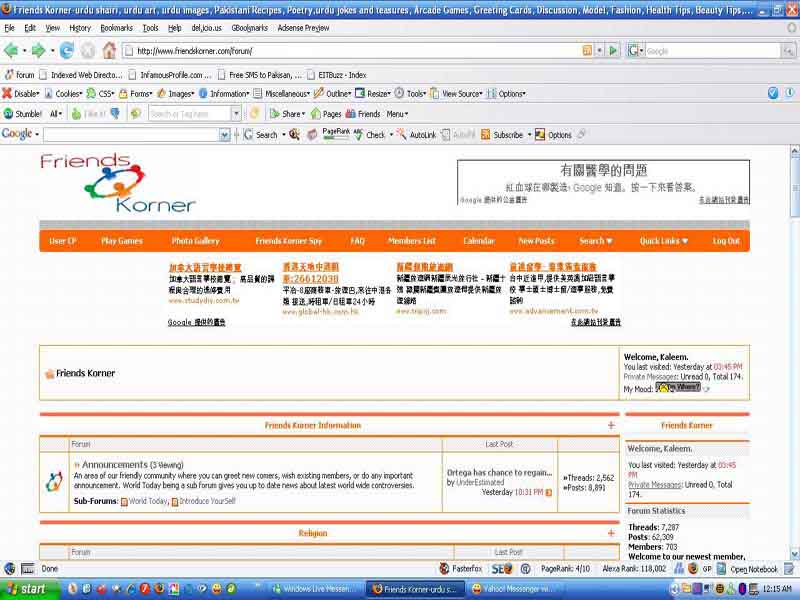
Task: Open the Web Developer Miscellaneous dropdown
Action: (282, 93)
